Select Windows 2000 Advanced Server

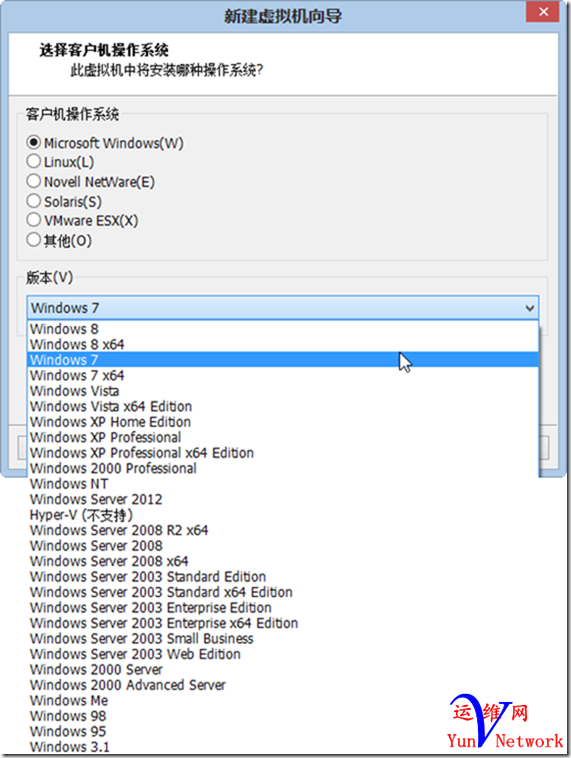[x=283, y=685]
